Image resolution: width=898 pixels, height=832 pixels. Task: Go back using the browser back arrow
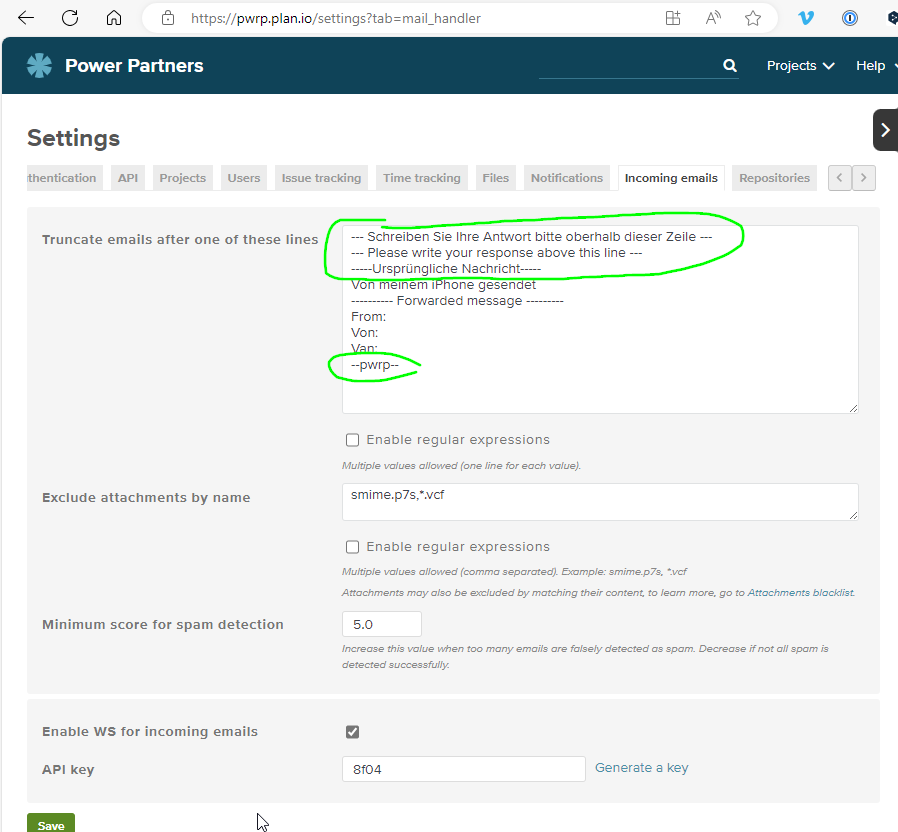[x=26, y=18]
